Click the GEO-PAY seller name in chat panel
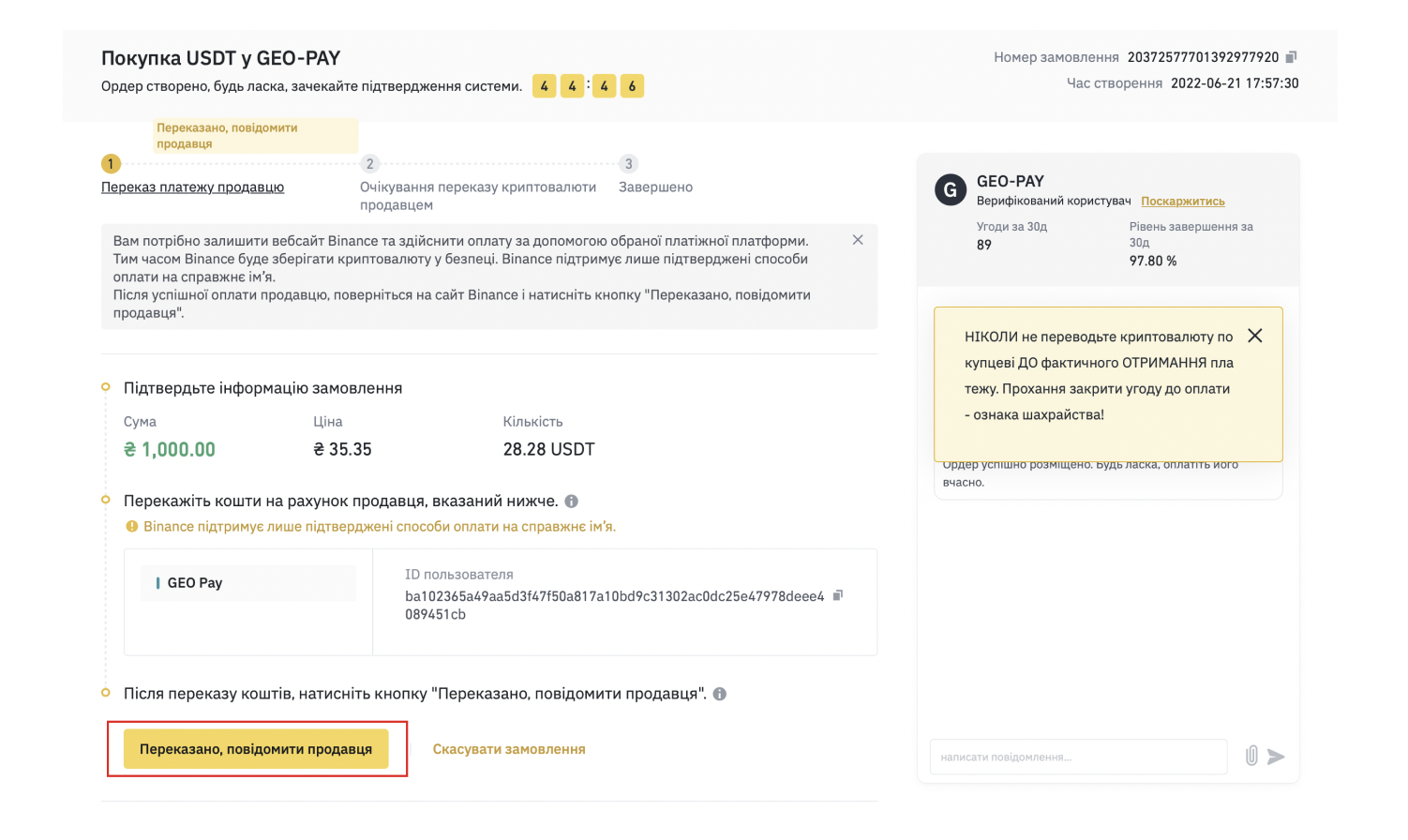Screen dimensions: 1408x840 coord(1011,182)
